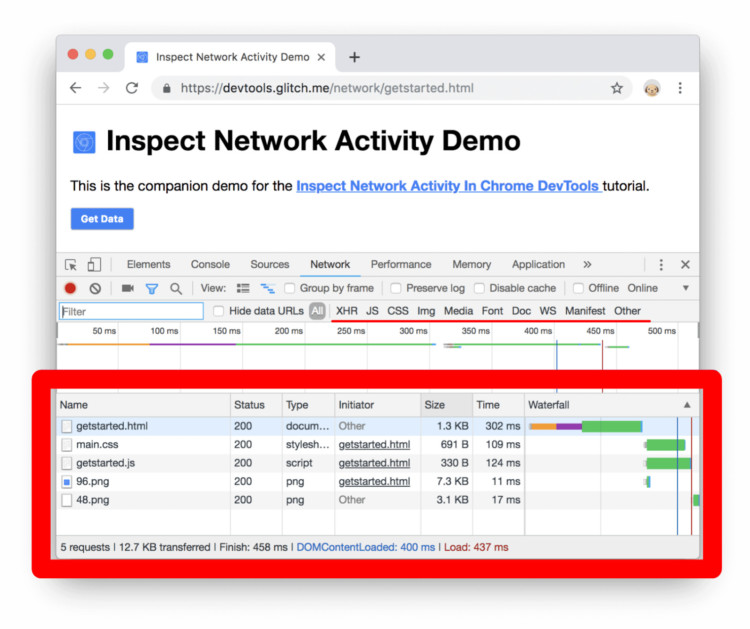Filter requests by JS
The image size is (750, 629).
point(372,311)
